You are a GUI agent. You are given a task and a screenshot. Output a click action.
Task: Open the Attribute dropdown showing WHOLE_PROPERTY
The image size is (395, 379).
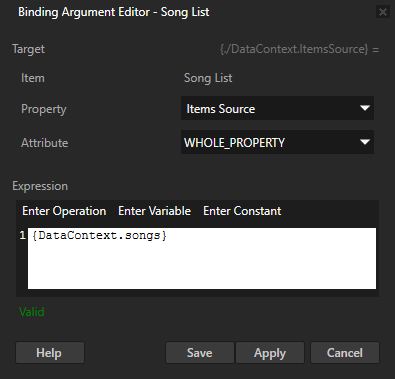(277, 142)
